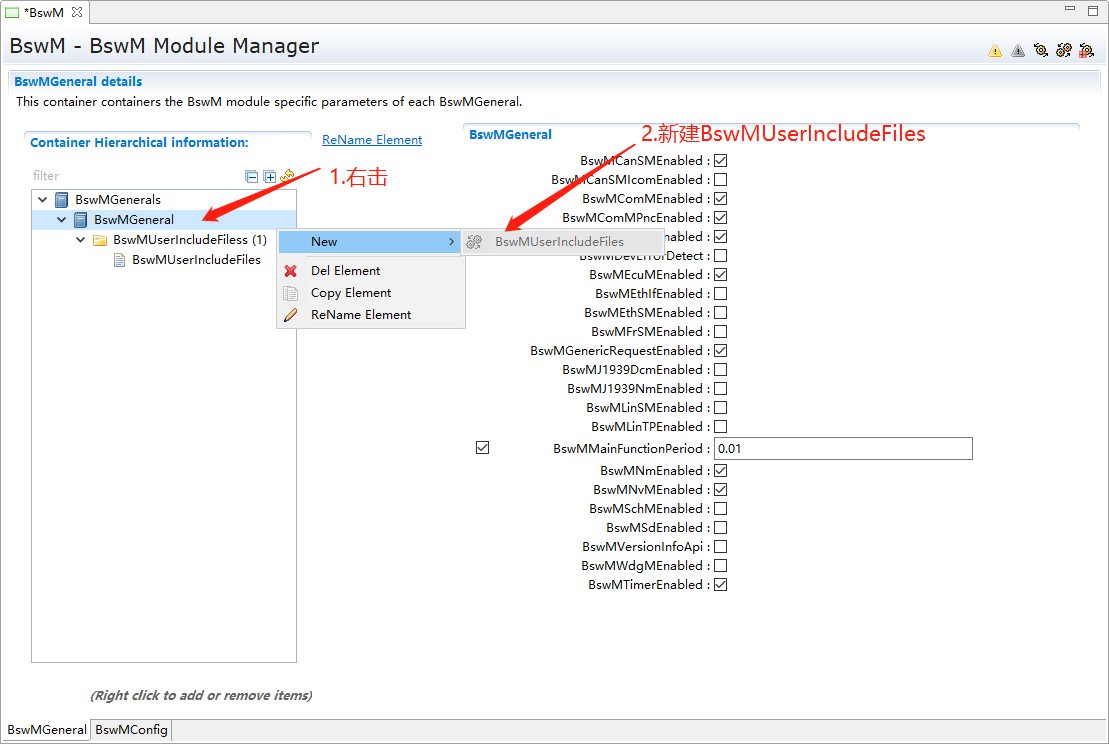
Task: Expand all tree nodes using plus icon
Action: (269, 176)
